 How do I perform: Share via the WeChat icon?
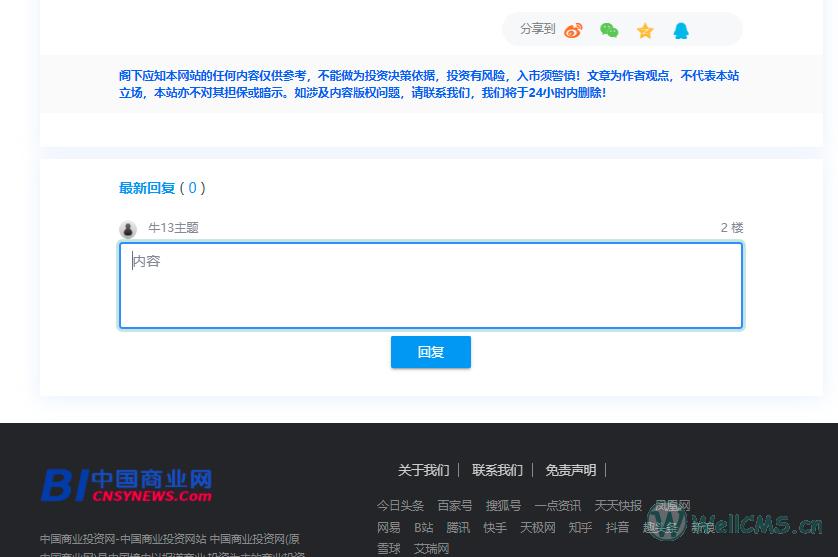609,30
